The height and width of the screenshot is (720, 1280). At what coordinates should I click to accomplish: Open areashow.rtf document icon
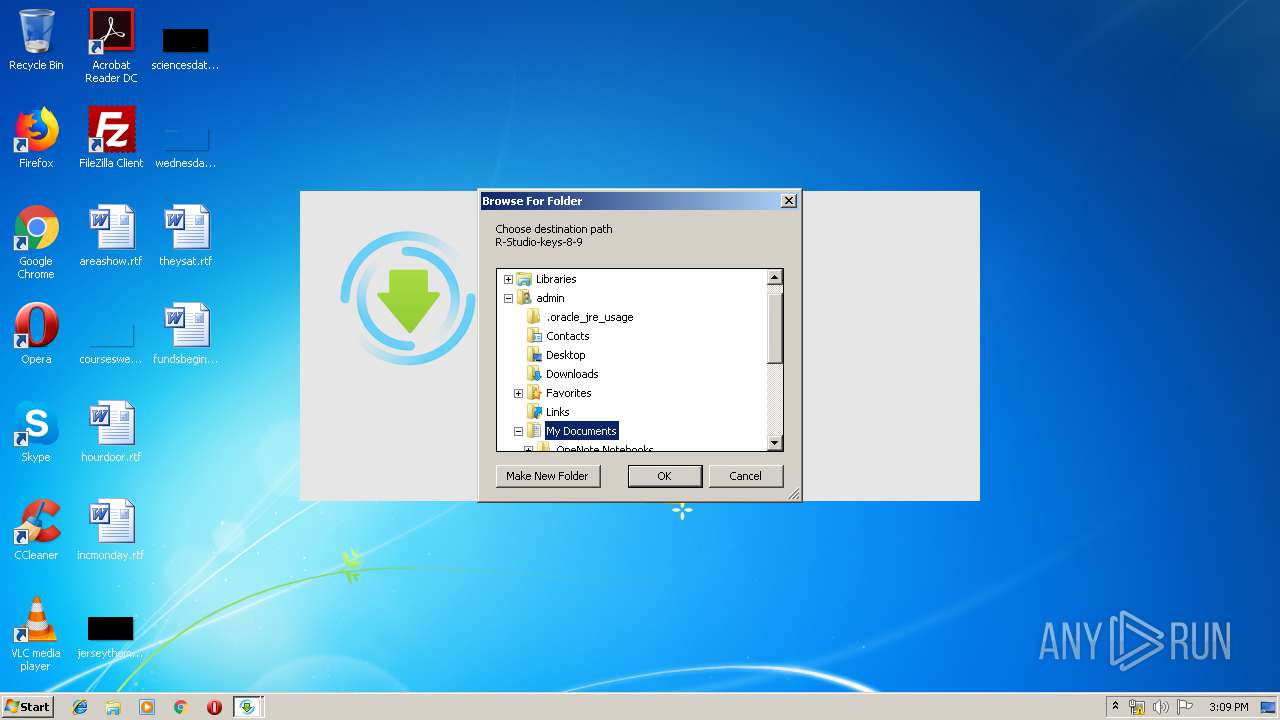point(111,236)
